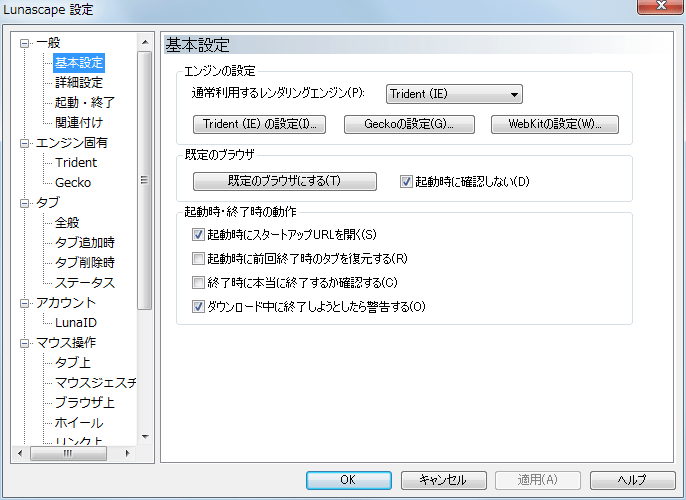The height and width of the screenshot is (500, 686).
Task: Click tree horizontal scrollbar right arrow
Action: coord(128,454)
